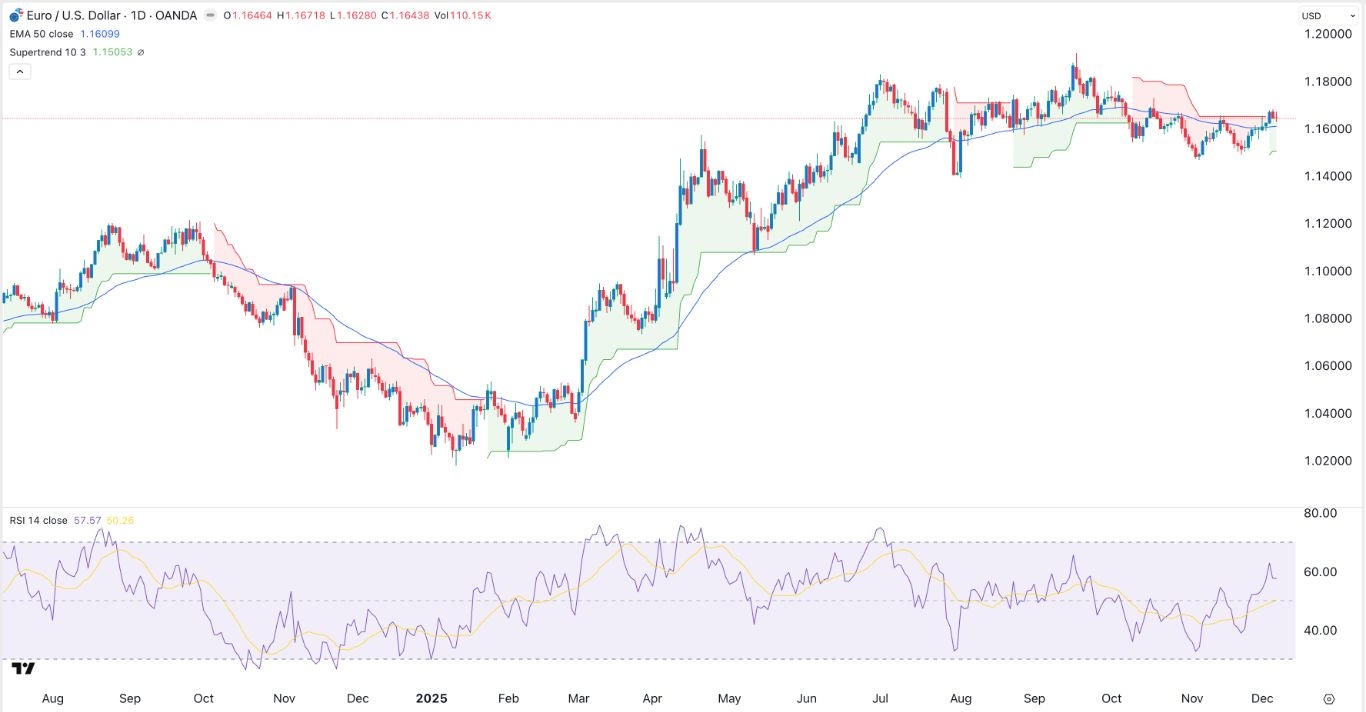Viewport: 1366px width, 712px height.
Task: Click the purple RSI value 57.57
Action: pos(88,521)
